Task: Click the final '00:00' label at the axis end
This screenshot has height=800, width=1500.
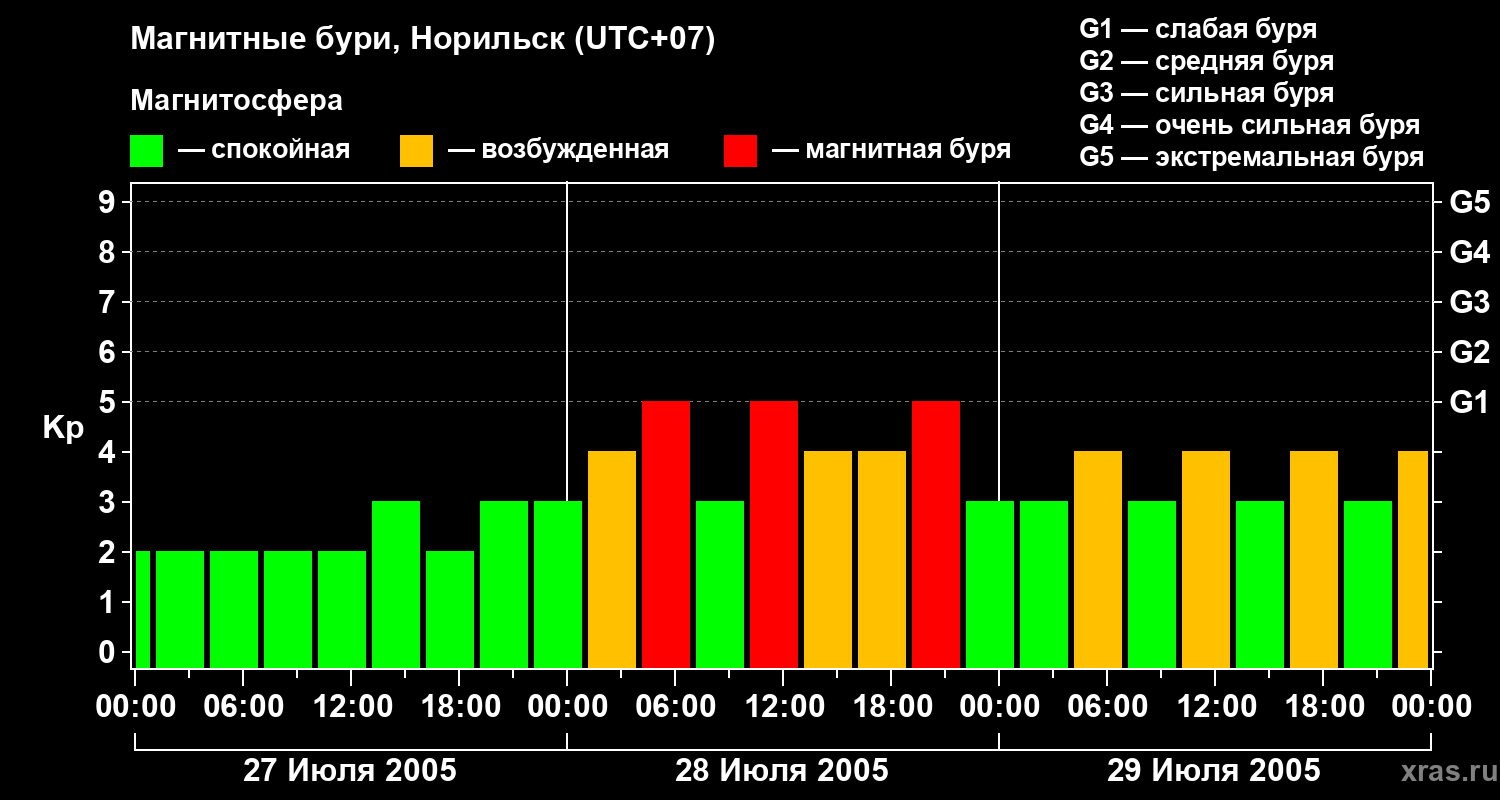Action: pyautogui.click(x=1430, y=706)
